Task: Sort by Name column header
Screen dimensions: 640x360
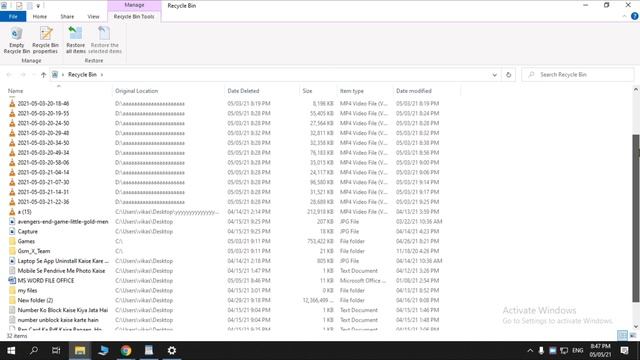Action: click(16, 91)
